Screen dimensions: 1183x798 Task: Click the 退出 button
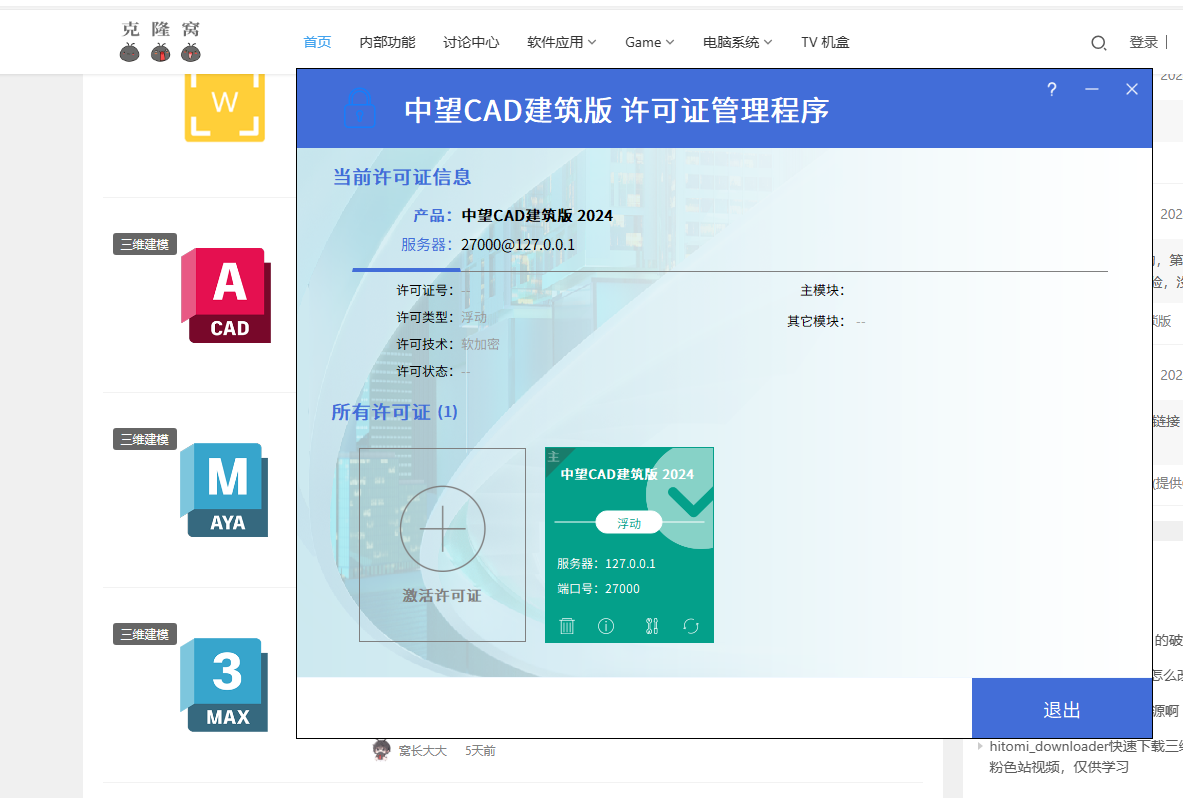[x=1062, y=708]
